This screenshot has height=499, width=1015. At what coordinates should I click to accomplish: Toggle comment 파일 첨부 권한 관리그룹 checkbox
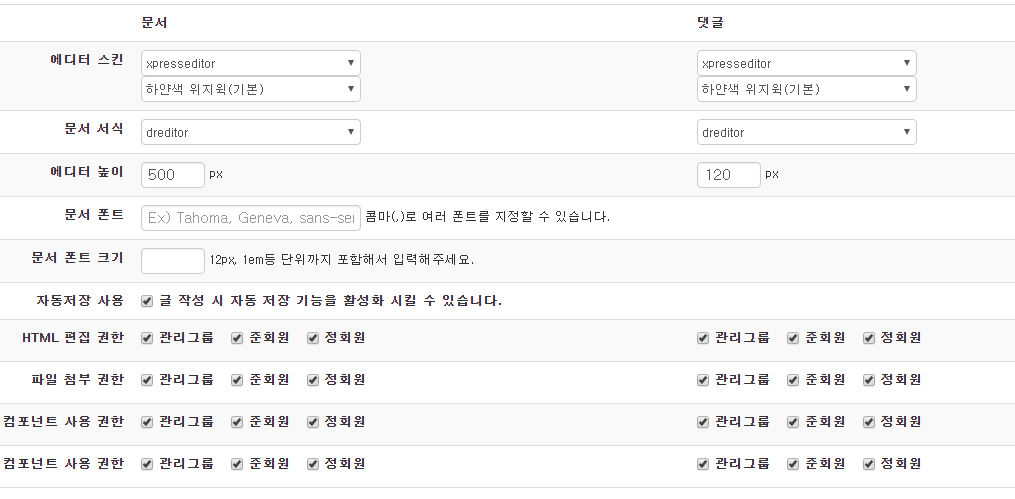pyautogui.click(x=703, y=380)
